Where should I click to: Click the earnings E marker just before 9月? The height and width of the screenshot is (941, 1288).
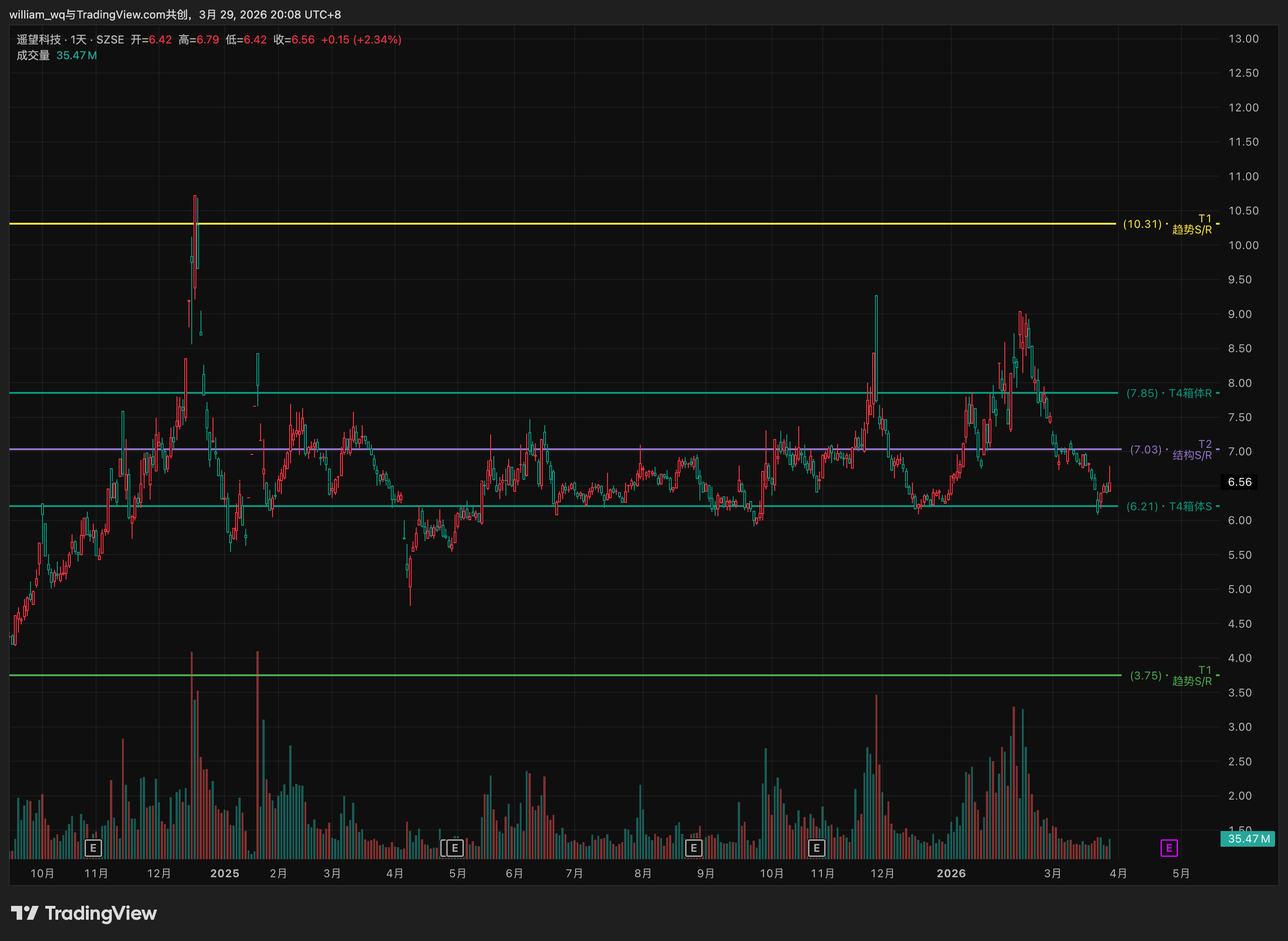[693, 848]
